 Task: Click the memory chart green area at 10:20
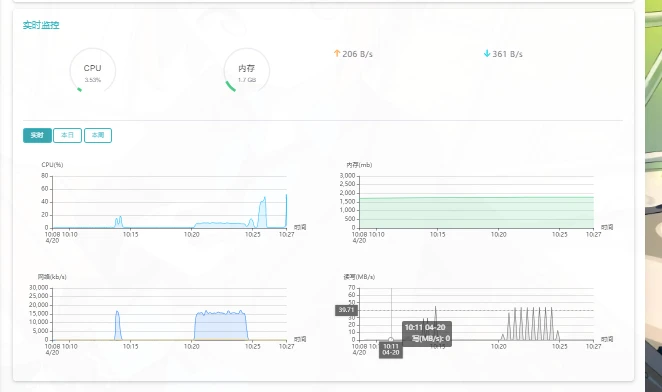[499, 212]
